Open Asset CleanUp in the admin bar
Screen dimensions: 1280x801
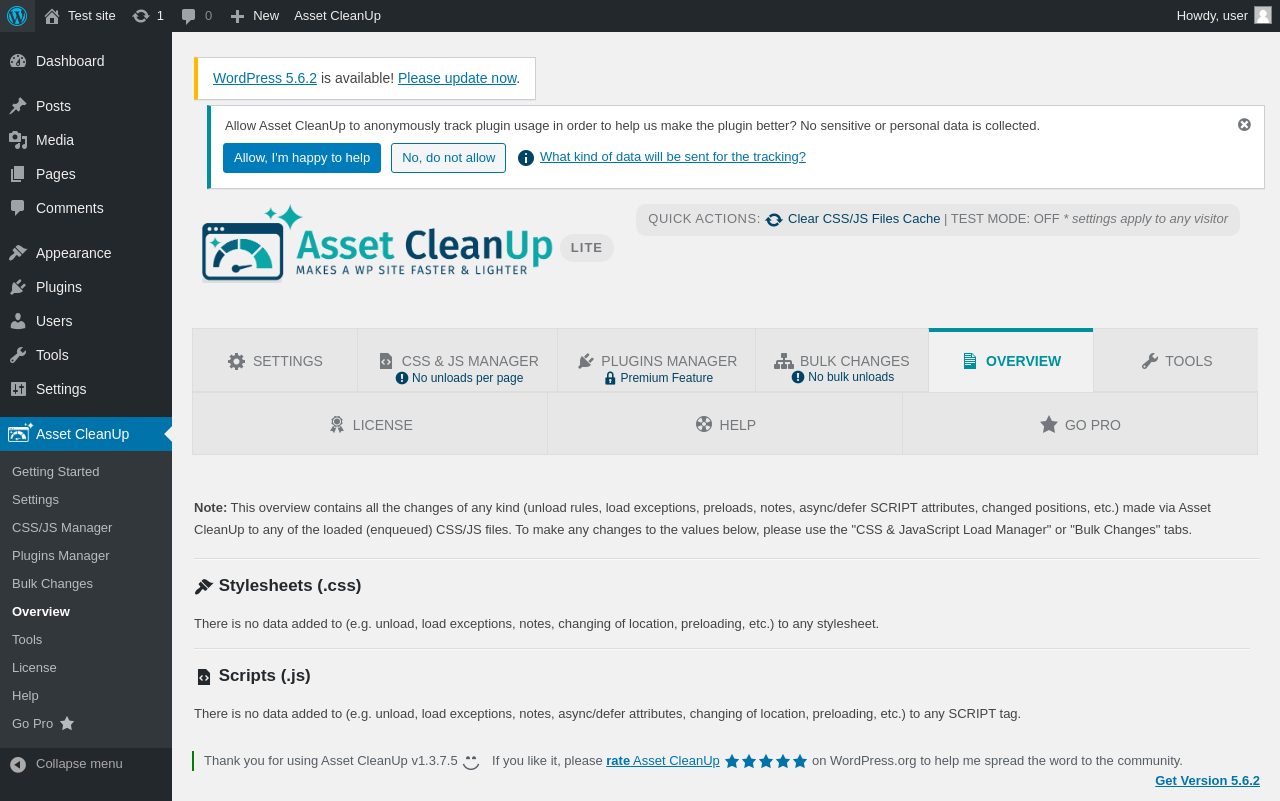point(337,16)
